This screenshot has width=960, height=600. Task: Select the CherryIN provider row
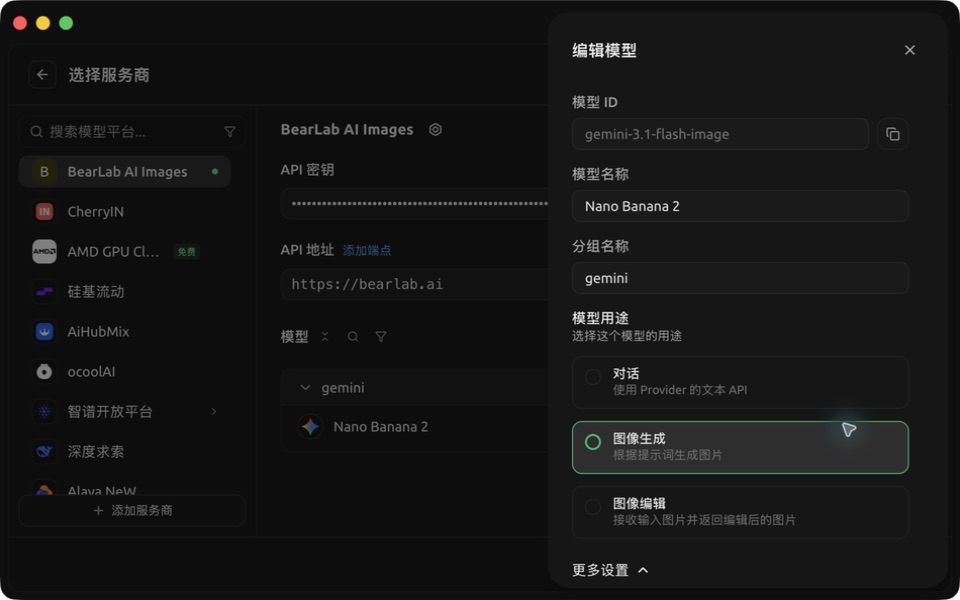click(125, 212)
